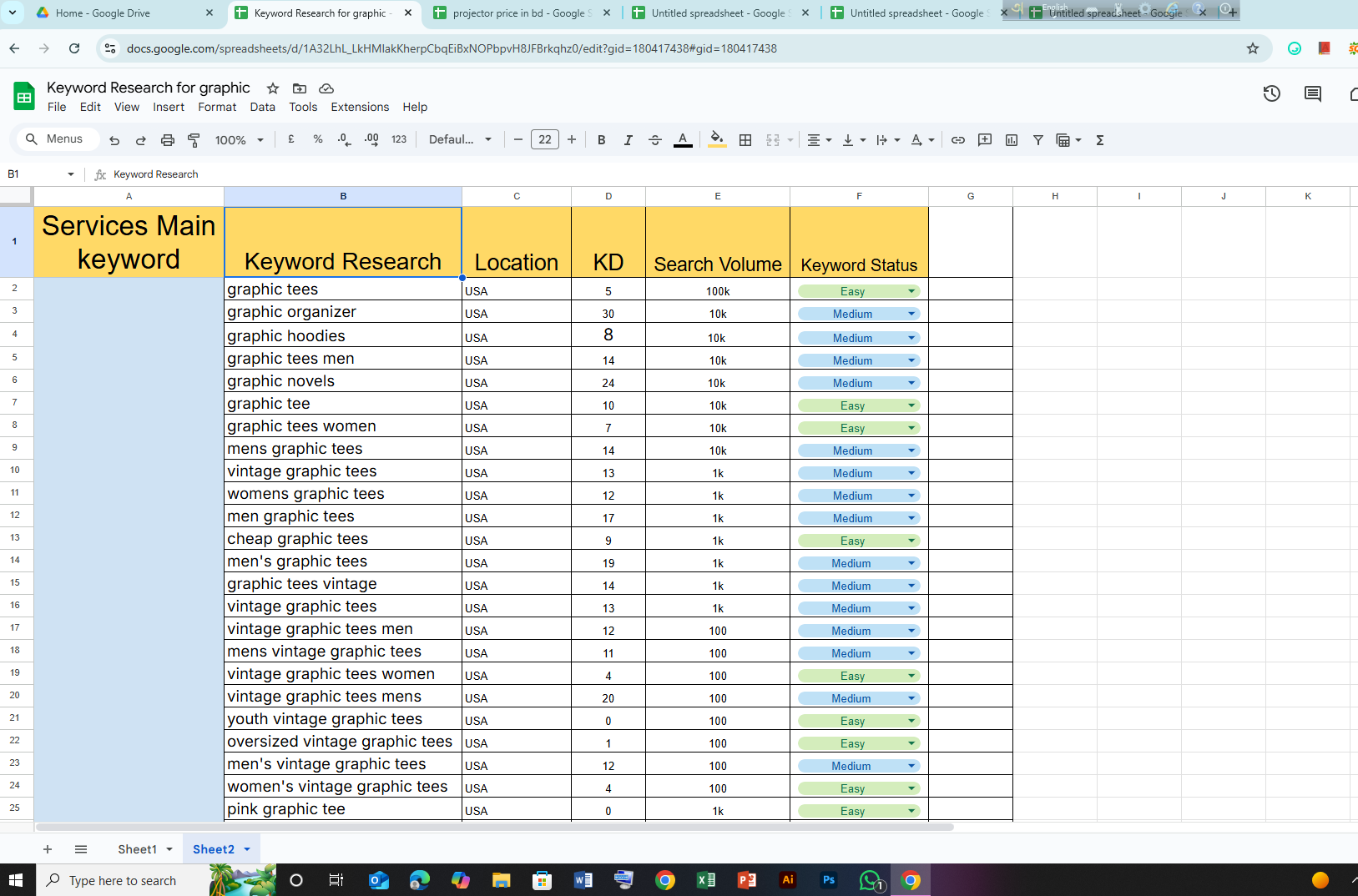
Task: Open fill color for the selected cell
Action: click(x=717, y=139)
